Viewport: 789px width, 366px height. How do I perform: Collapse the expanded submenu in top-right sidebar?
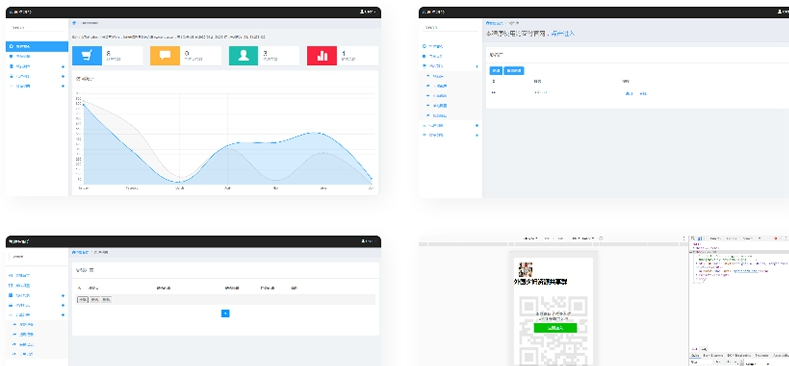(450, 66)
